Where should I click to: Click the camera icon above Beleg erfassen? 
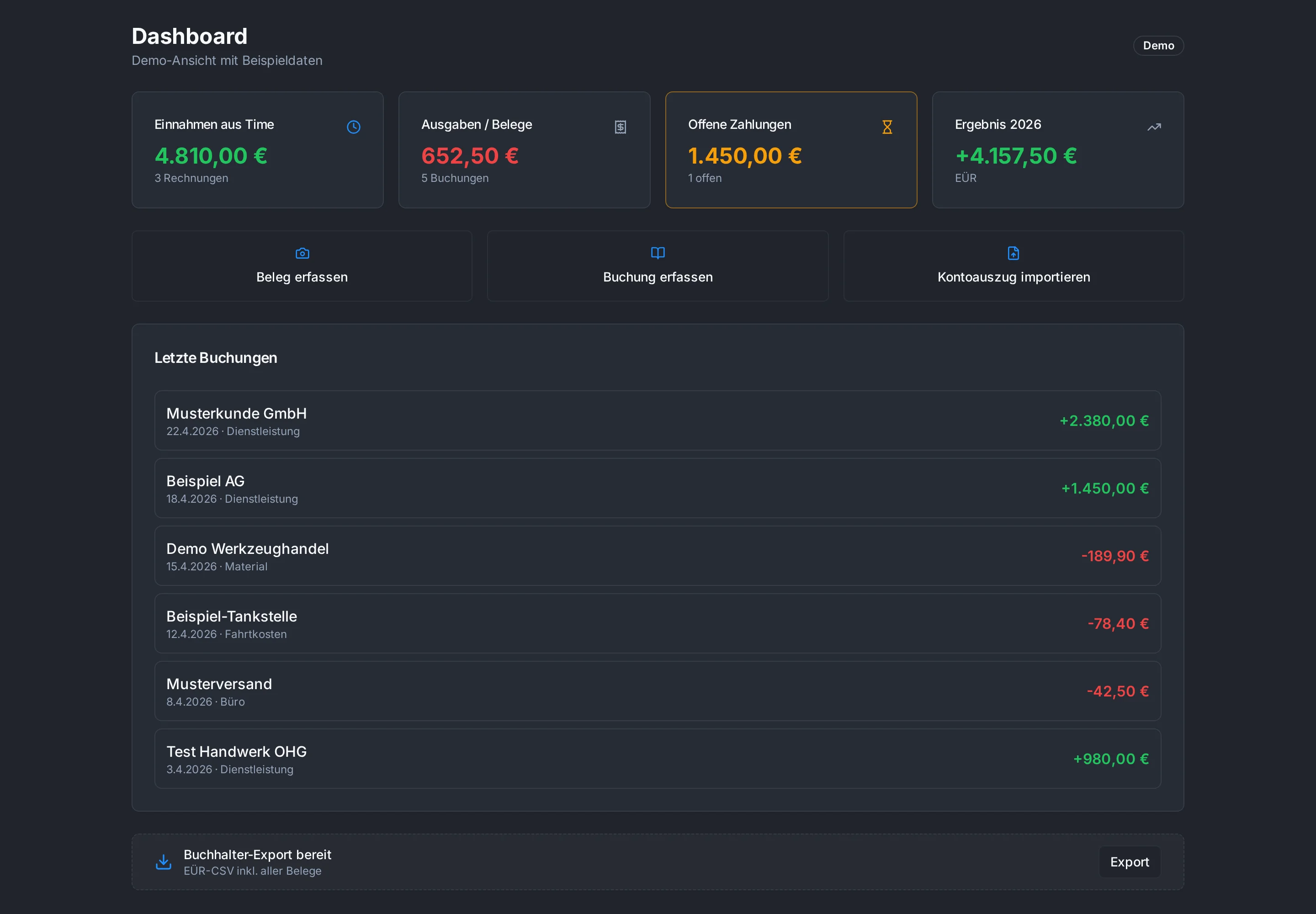(302, 253)
